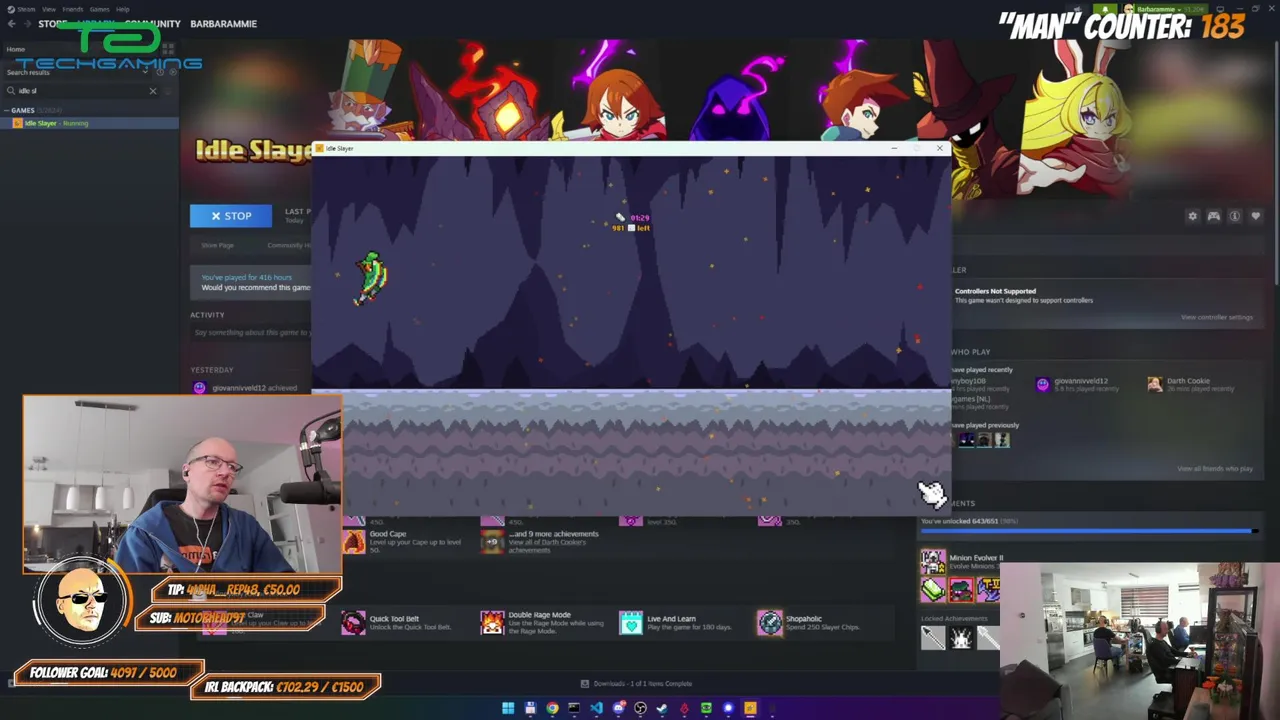Open Good Cape achievement icon
Screen dimensions: 1280x720
point(353,541)
